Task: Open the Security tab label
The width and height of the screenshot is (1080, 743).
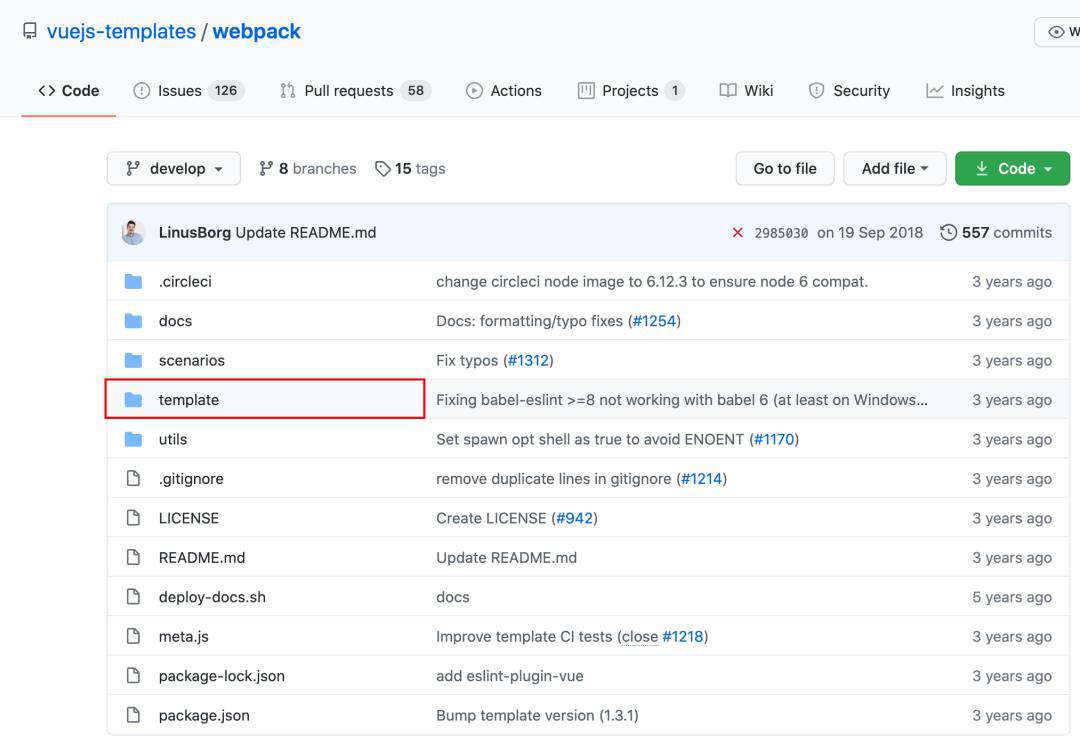Action: [x=862, y=91]
